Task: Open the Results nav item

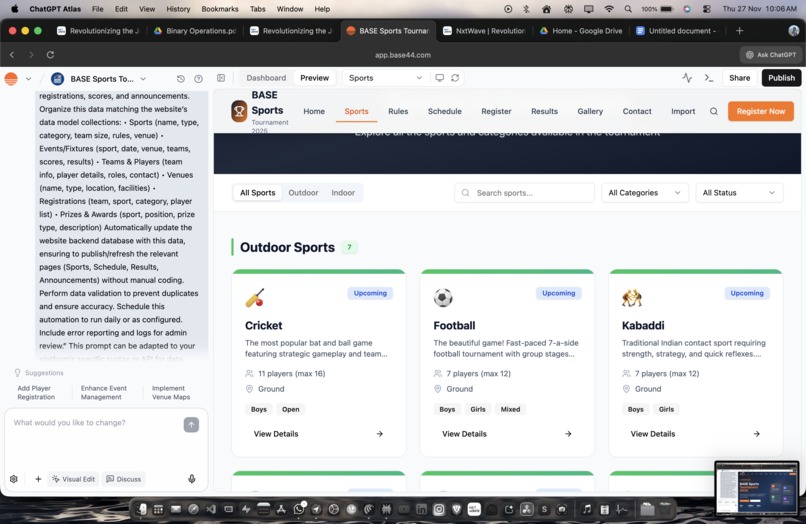Action: click(x=544, y=111)
